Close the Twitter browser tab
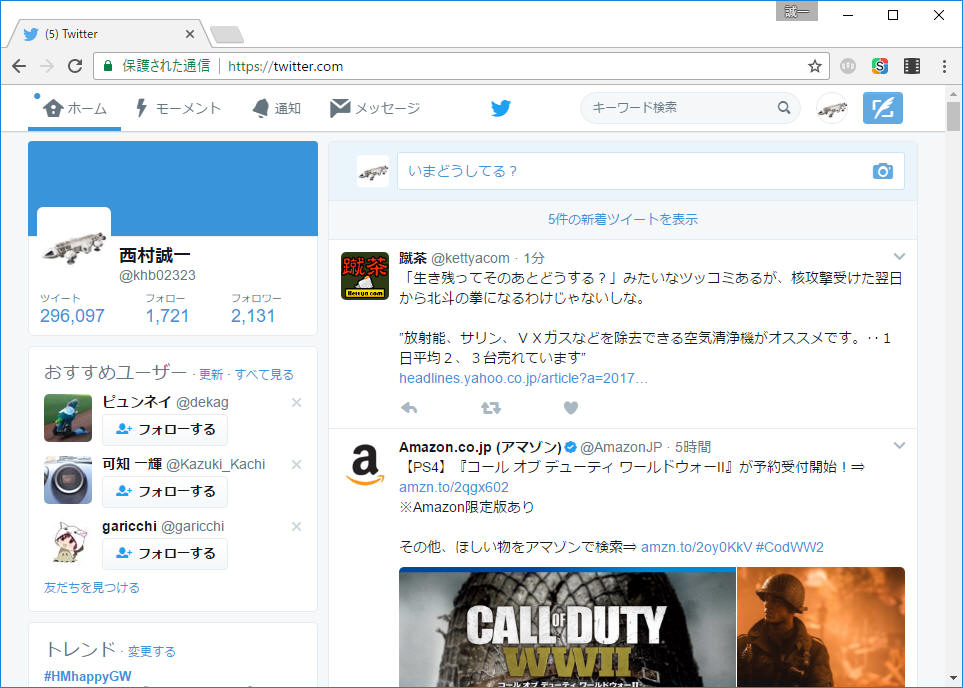This screenshot has height=688, width=963. [190, 34]
